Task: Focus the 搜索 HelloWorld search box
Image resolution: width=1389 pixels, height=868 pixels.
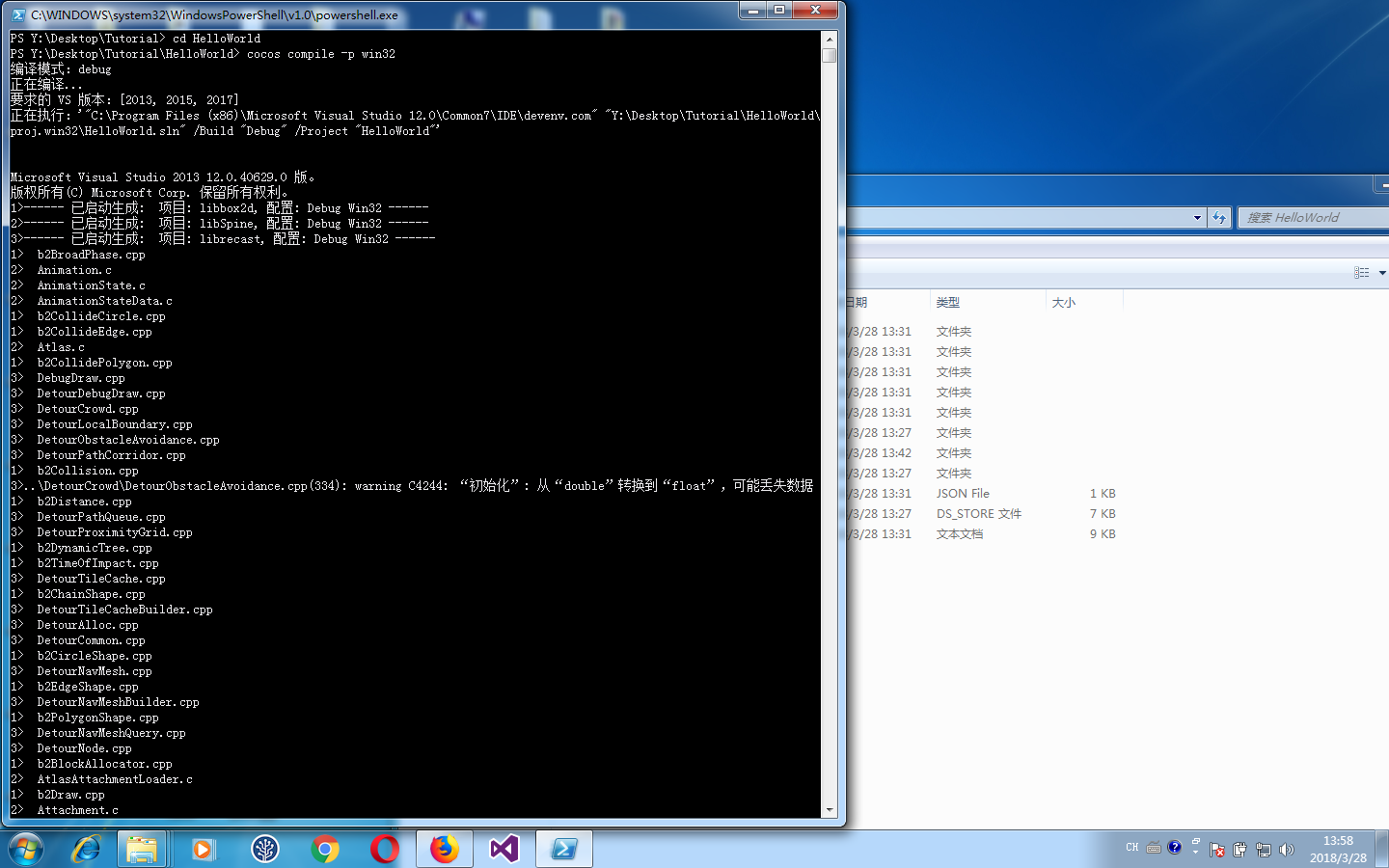Action: coord(1314,218)
